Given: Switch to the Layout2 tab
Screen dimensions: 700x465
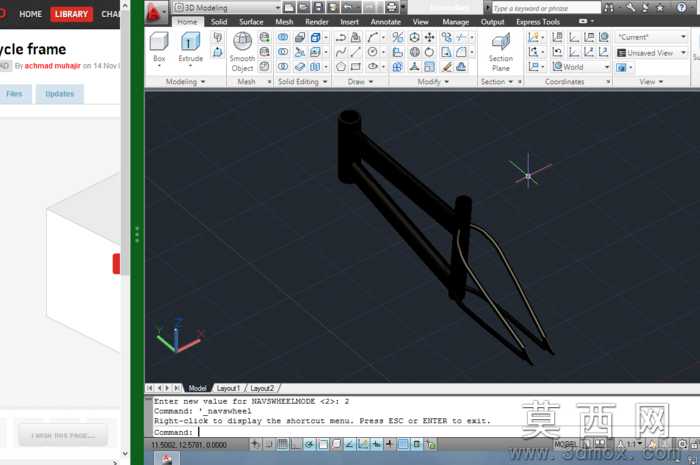Looking at the screenshot, I should pyautogui.click(x=262, y=388).
